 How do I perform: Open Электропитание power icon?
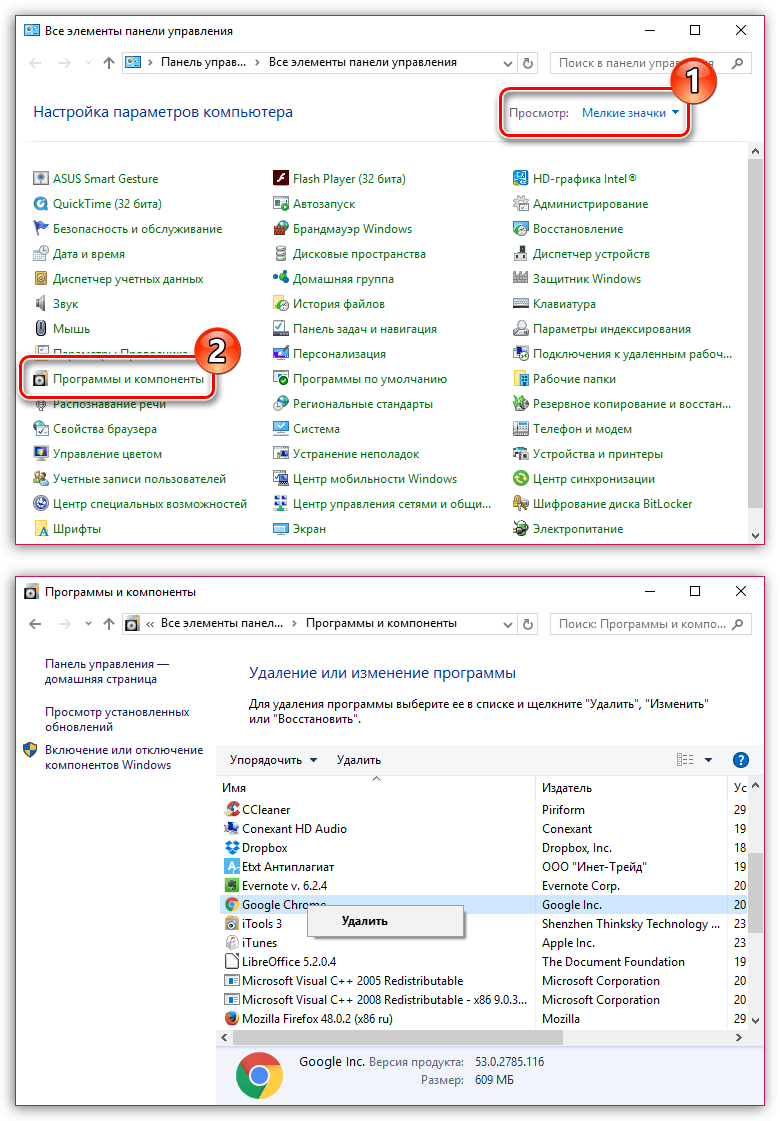click(520, 529)
